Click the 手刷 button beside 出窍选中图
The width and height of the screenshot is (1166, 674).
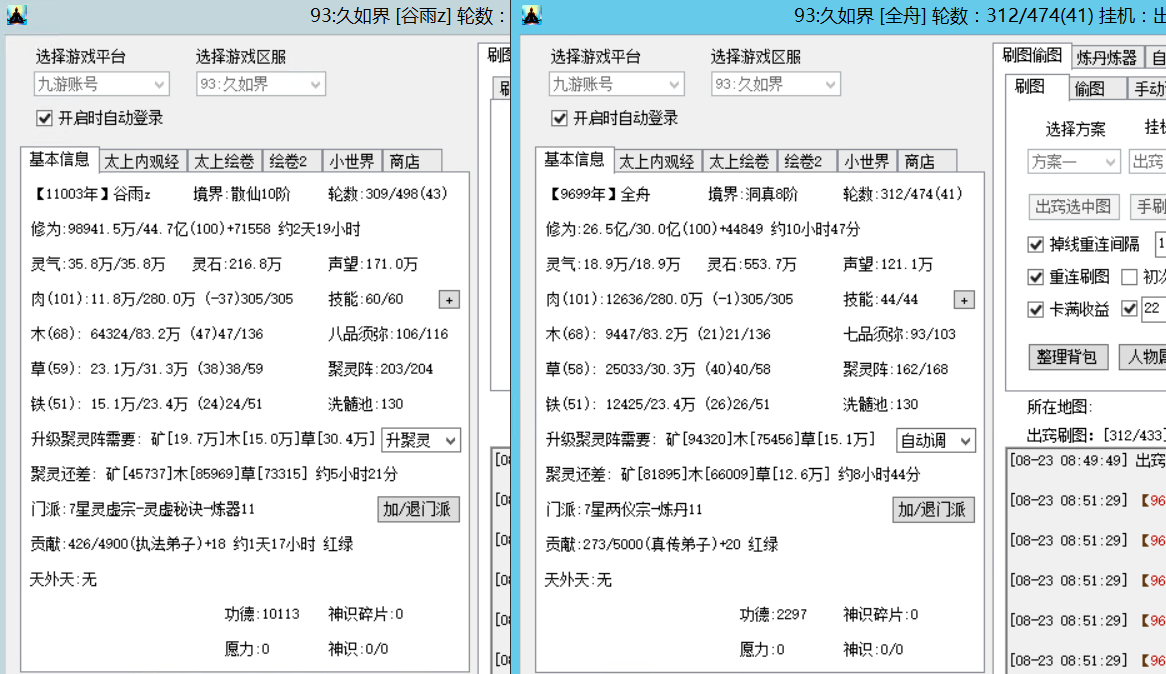coord(1148,206)
